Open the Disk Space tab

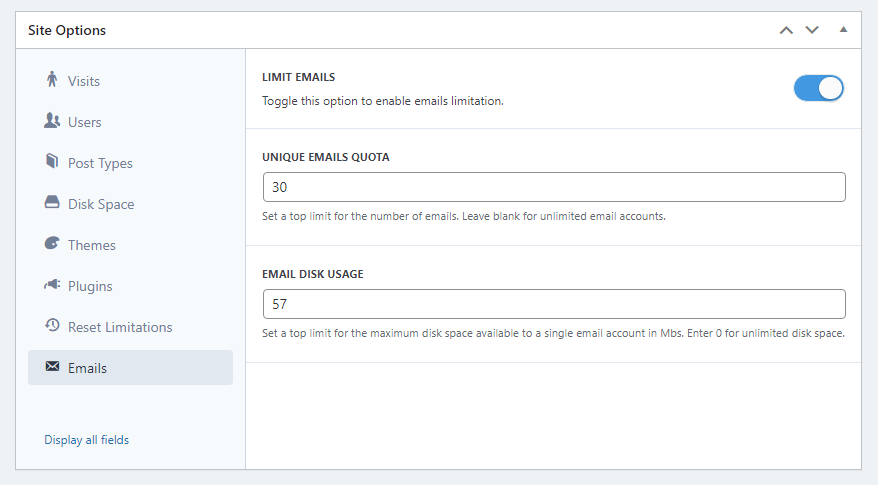130,204
